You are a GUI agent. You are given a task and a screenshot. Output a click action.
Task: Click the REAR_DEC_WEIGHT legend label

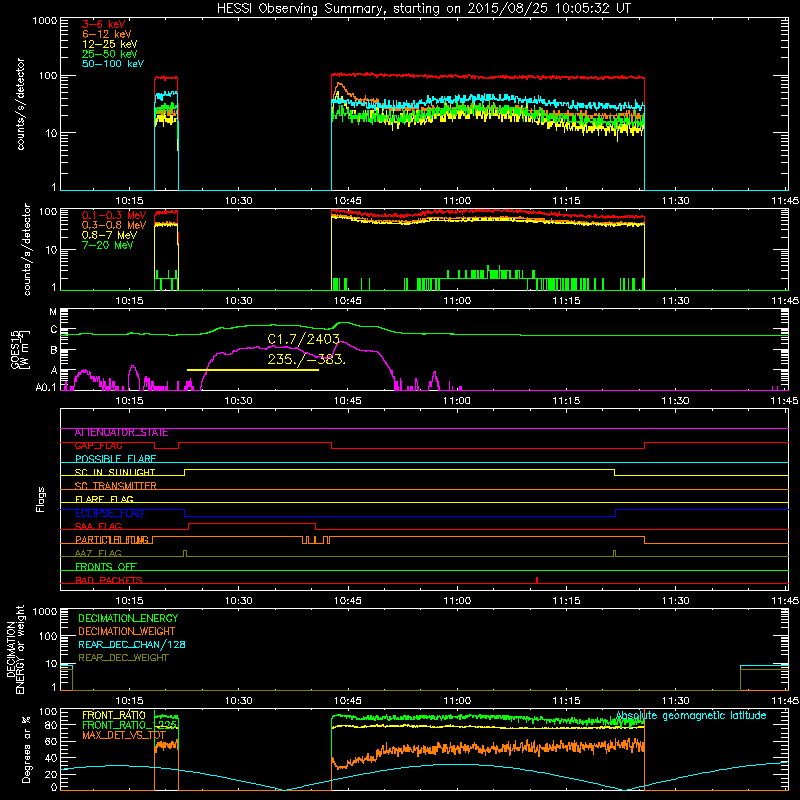[123, 658]
